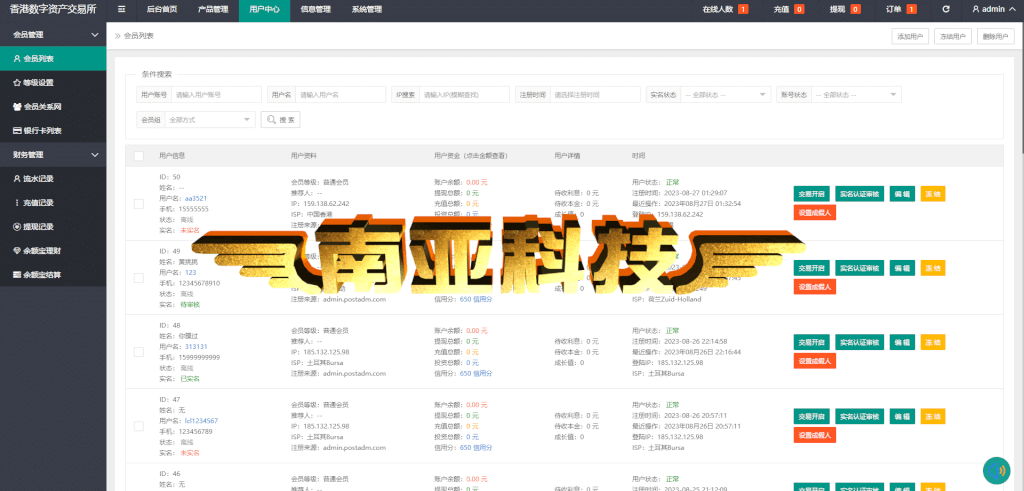Focus the 用户账号 input field
Viewport: 1024px width, 491px height.
coord(216,95)
